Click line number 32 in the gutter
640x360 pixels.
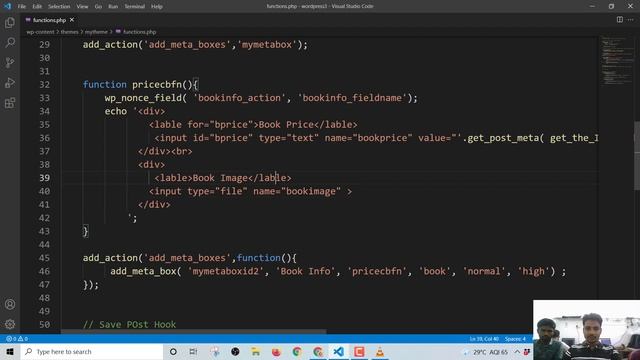(x=44, y=84)
